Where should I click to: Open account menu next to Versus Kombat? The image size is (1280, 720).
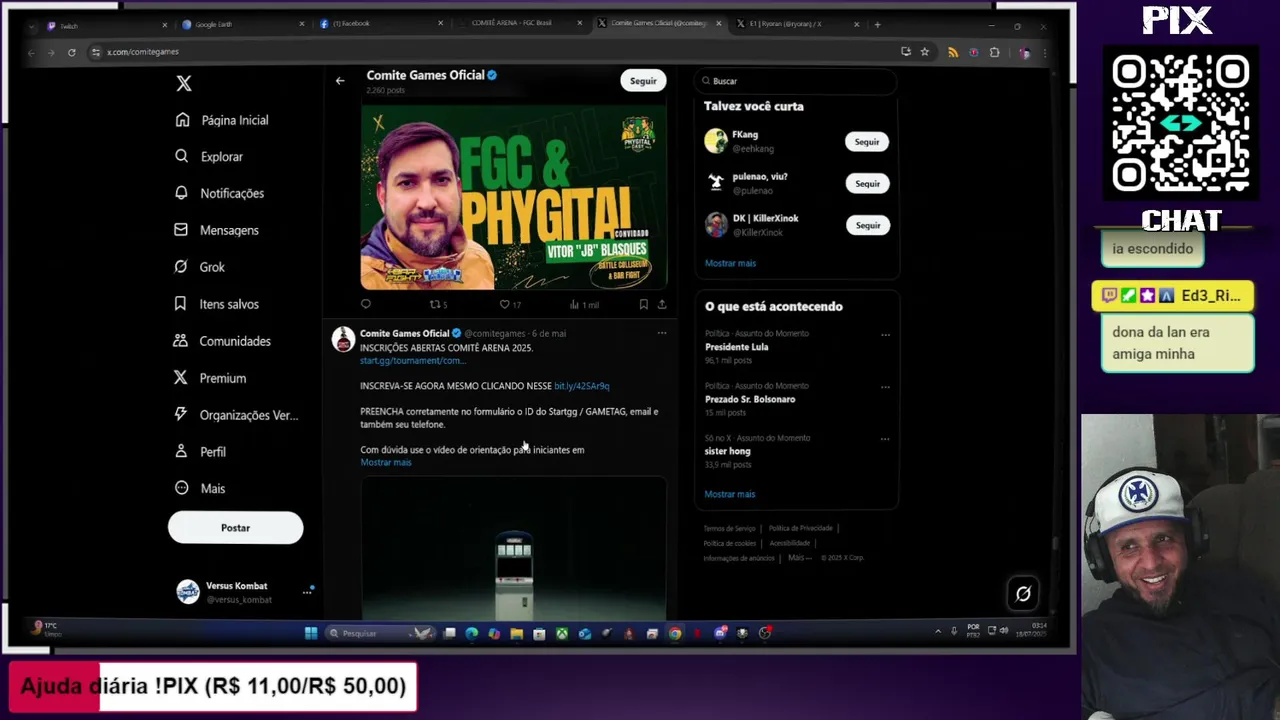(x=307, y=592)
